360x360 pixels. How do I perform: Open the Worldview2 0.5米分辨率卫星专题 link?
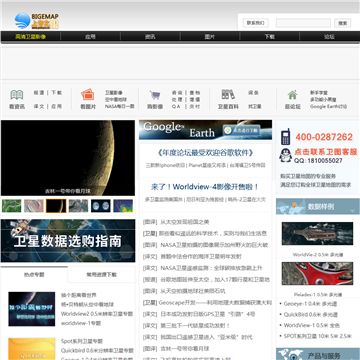pyautogui.click(x=97, y=314)
